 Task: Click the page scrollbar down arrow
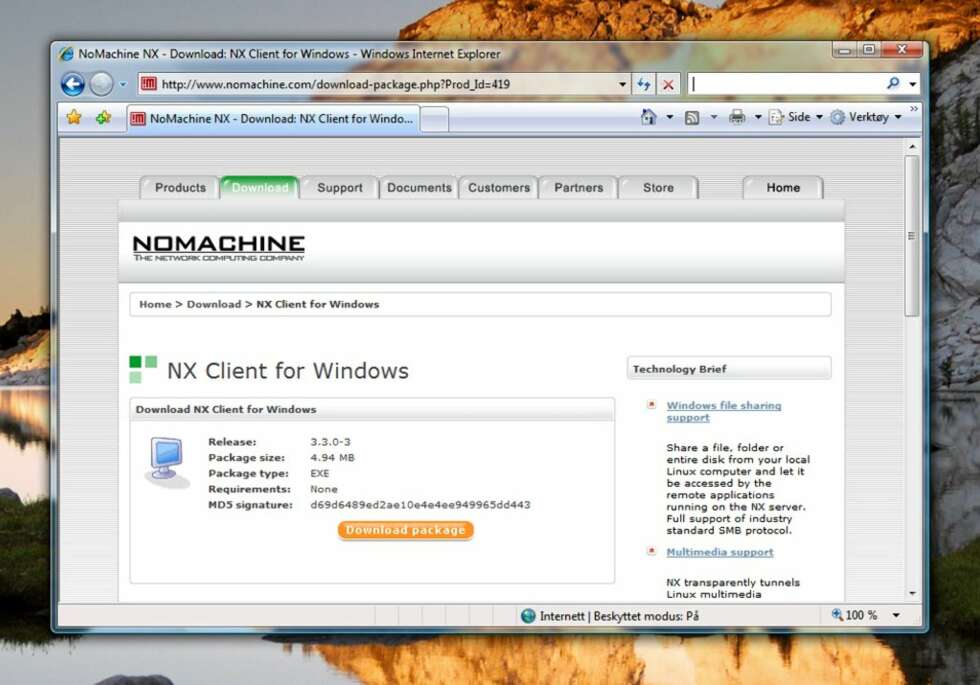pyautogui.click(x=912, y=593)
